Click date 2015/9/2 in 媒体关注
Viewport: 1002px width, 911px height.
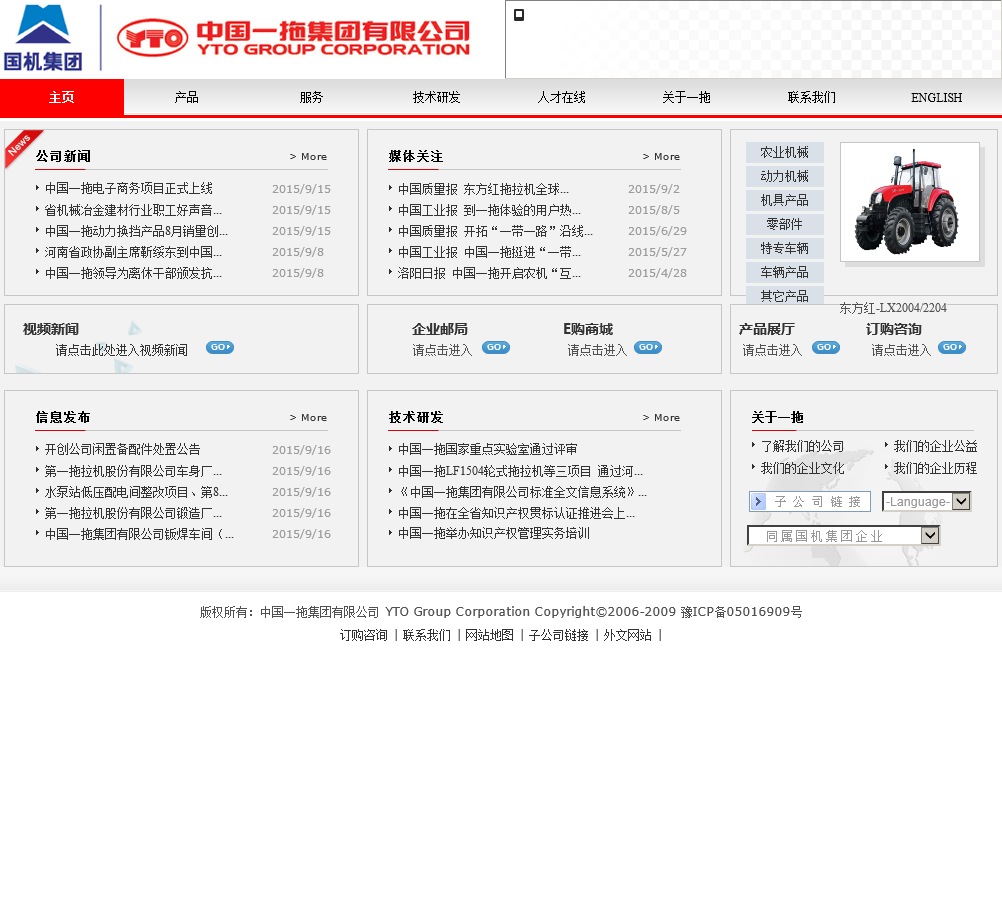(x=654, y=189)
